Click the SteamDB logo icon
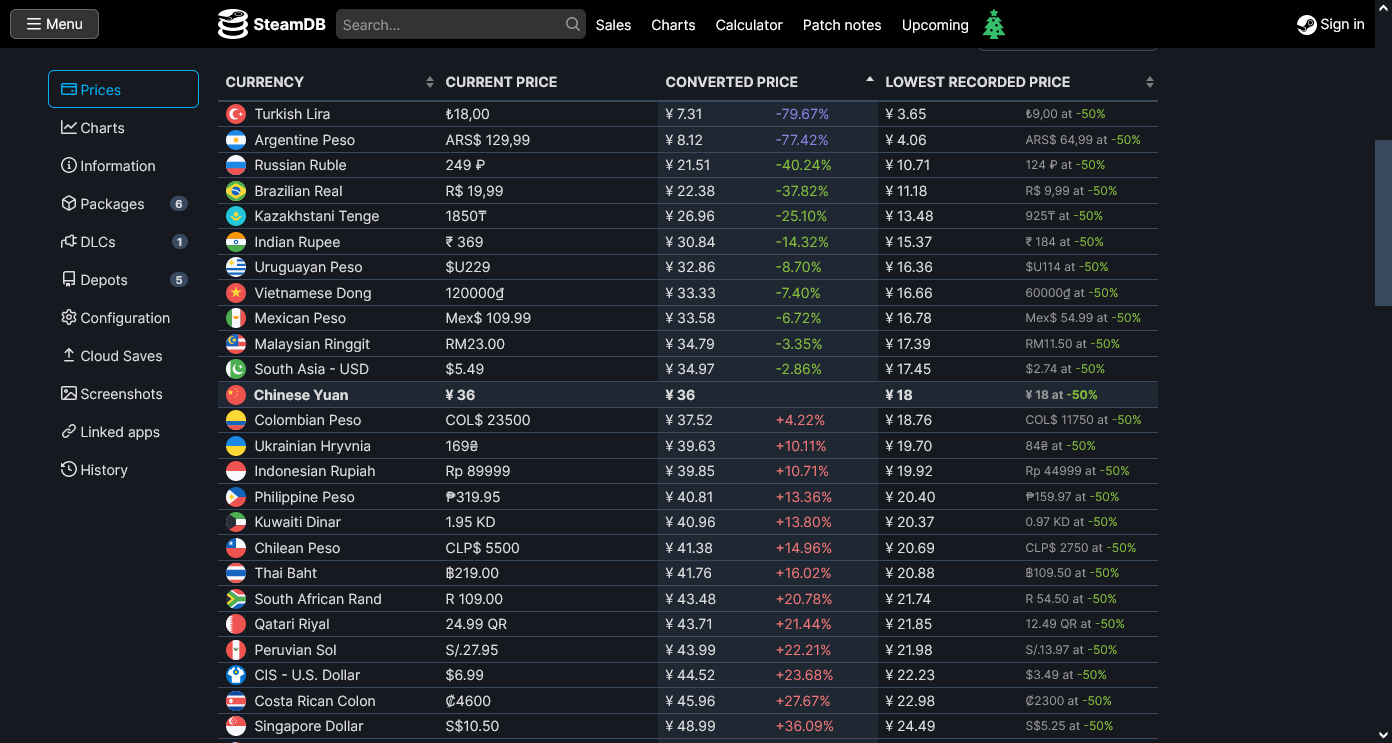Viewport: 1392px width, 743px height. coord(232,24)
